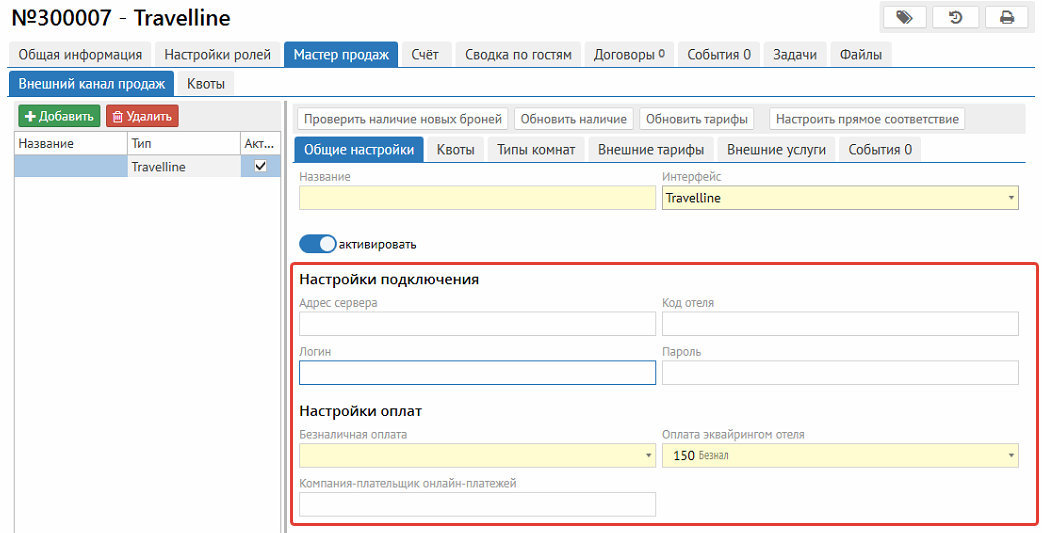Image resolution: width=1042 pixels, height=533 pixels.
Task: Click the Адрес сервера input field
Action: [x=477, y=323]
